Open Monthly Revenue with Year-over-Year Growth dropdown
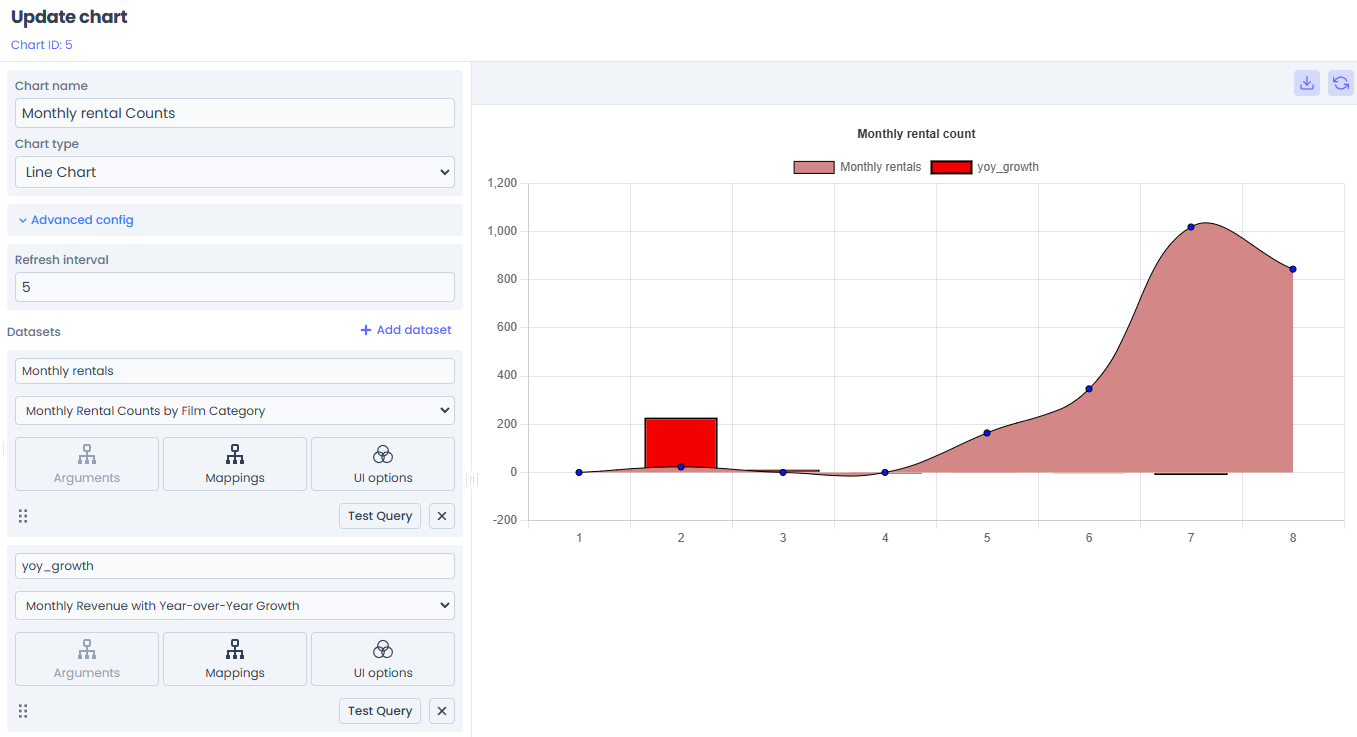Screen dimensions: 1357x737 [x=235, y=606]
